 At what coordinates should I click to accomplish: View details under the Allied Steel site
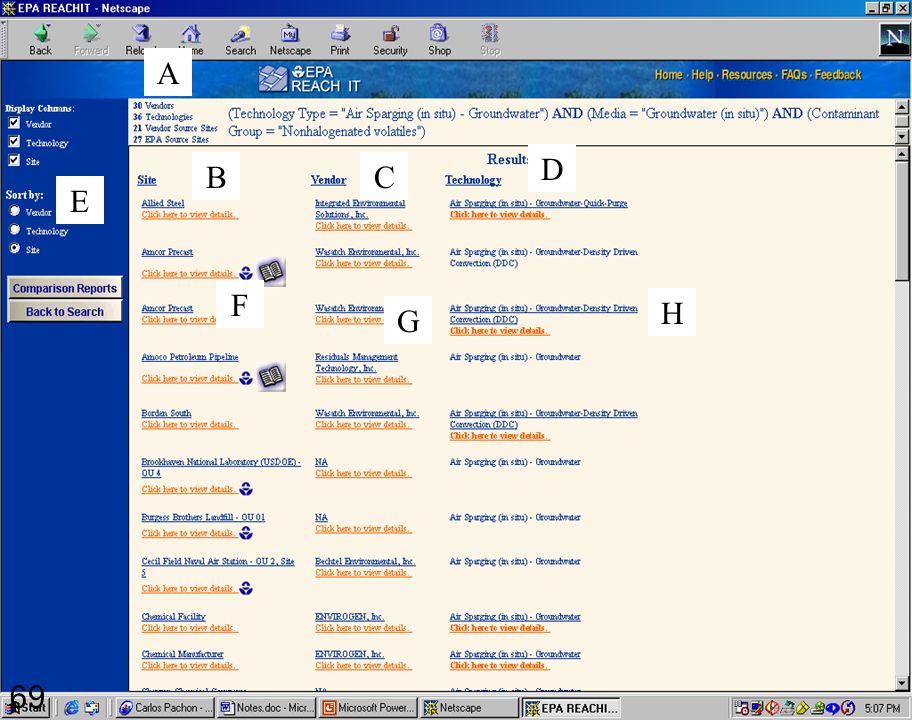point(190,215)
